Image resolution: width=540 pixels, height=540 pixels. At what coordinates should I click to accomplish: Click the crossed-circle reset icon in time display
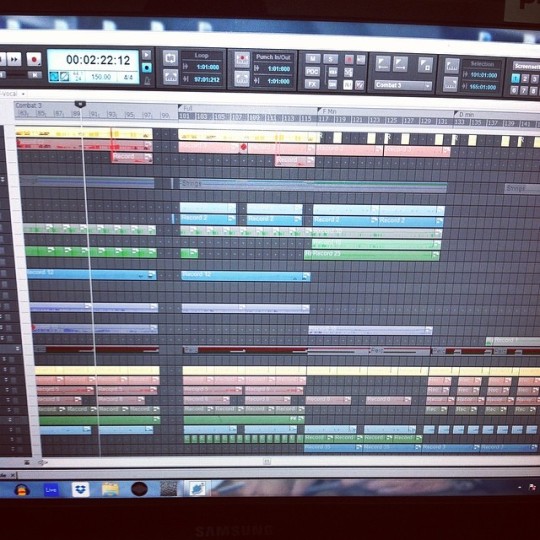tap(65, 76)
